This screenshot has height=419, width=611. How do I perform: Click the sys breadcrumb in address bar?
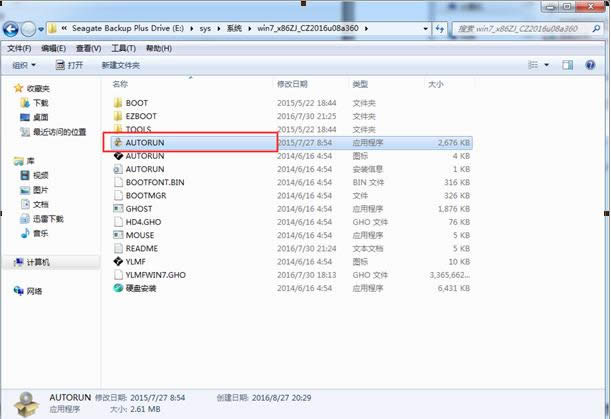tap(205, 28)
